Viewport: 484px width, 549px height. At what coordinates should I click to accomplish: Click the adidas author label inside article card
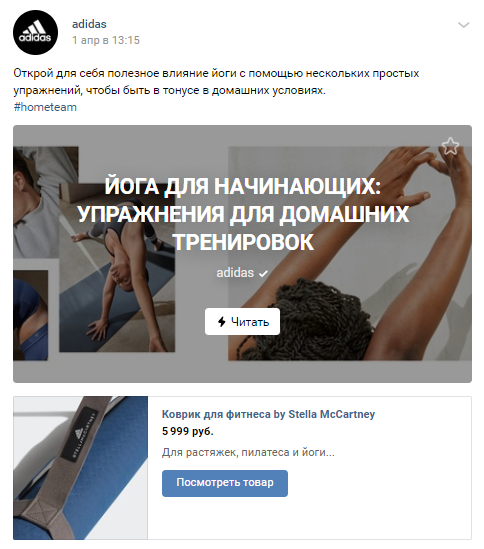point(235,273)
